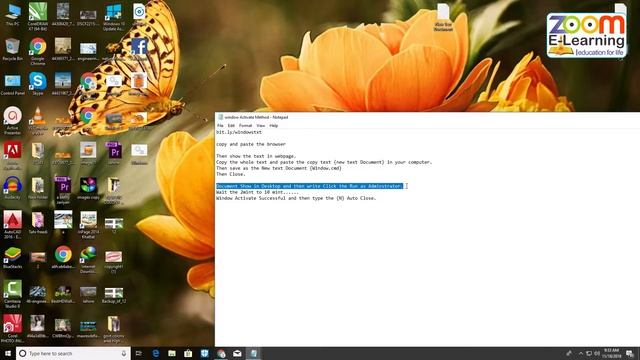Open Microsoft Store from the taskbar
The image size is (640, 360).
coord(188,353)
